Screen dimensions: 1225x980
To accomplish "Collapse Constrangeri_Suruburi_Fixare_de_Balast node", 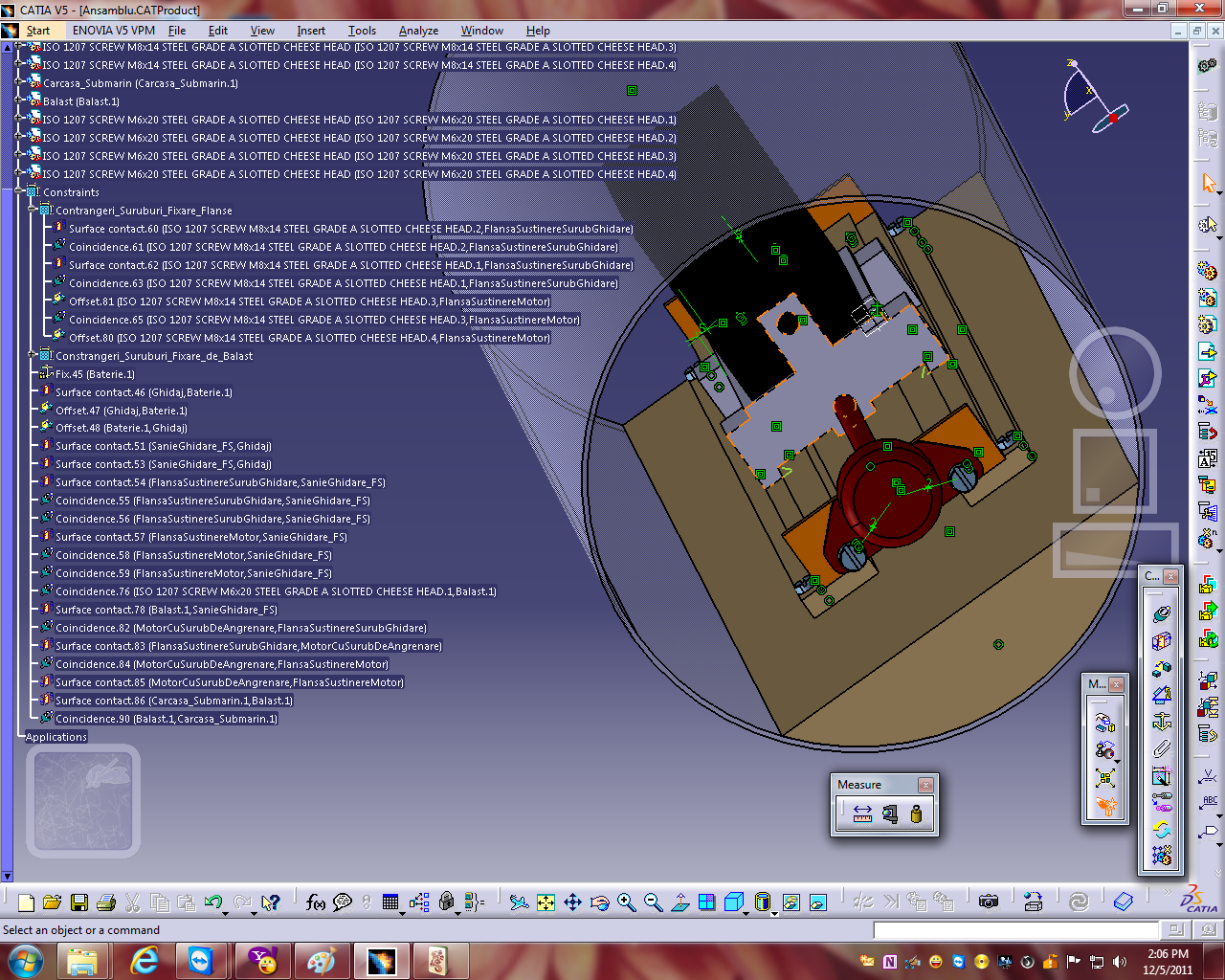I will 33,355.
